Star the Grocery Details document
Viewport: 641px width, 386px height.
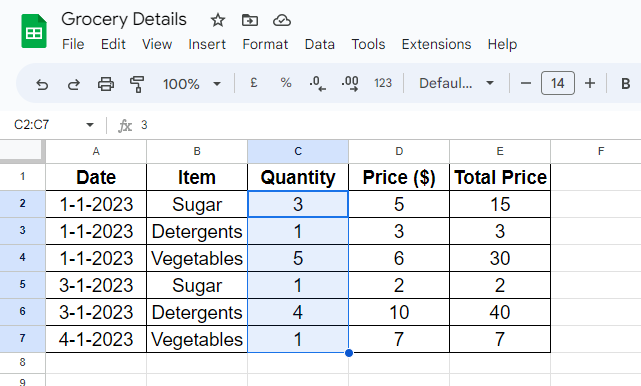coord(217,20)
